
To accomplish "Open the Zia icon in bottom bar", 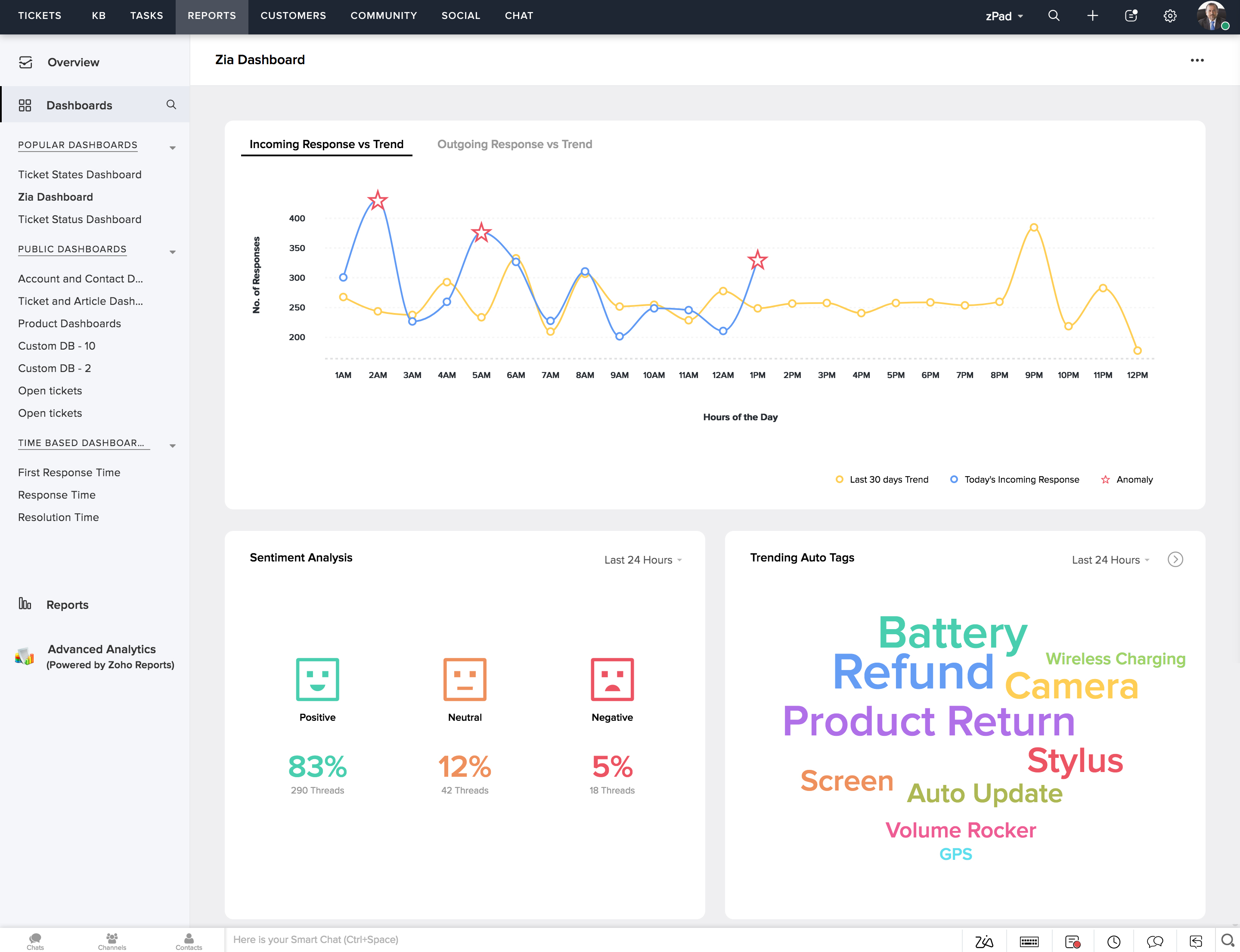I will pos(984,941).
